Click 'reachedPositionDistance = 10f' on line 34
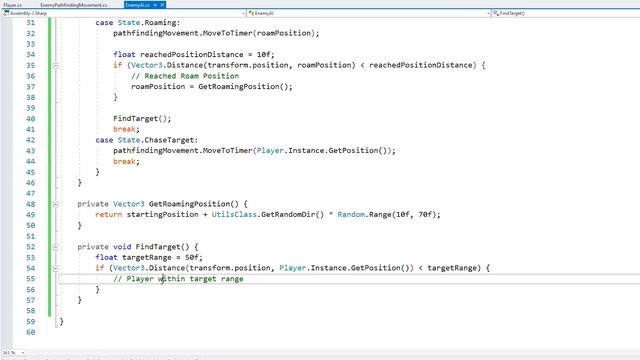The image size is (640, 360). point(205,55)
